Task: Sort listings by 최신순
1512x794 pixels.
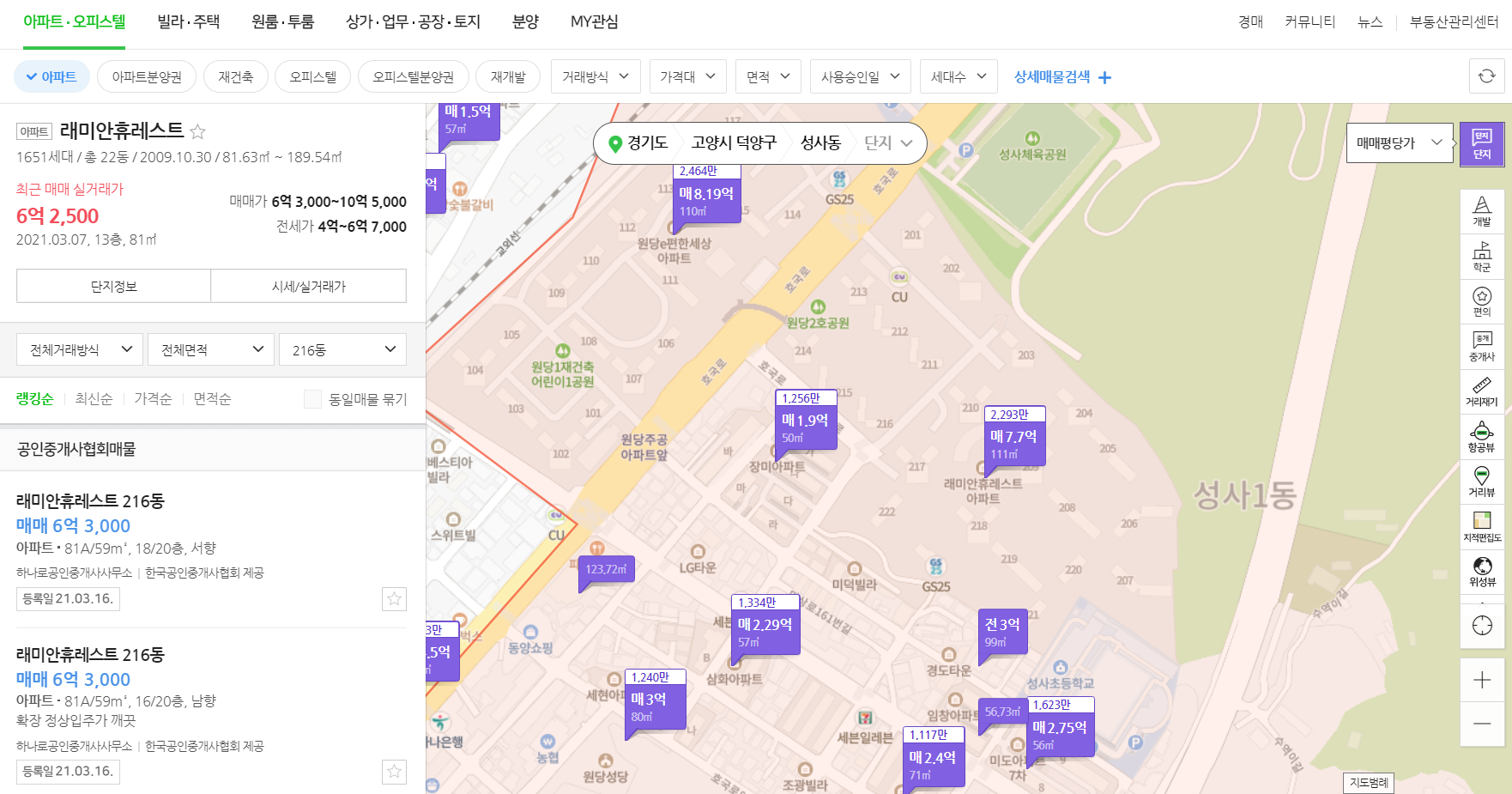Action: (x=94, y=399)
